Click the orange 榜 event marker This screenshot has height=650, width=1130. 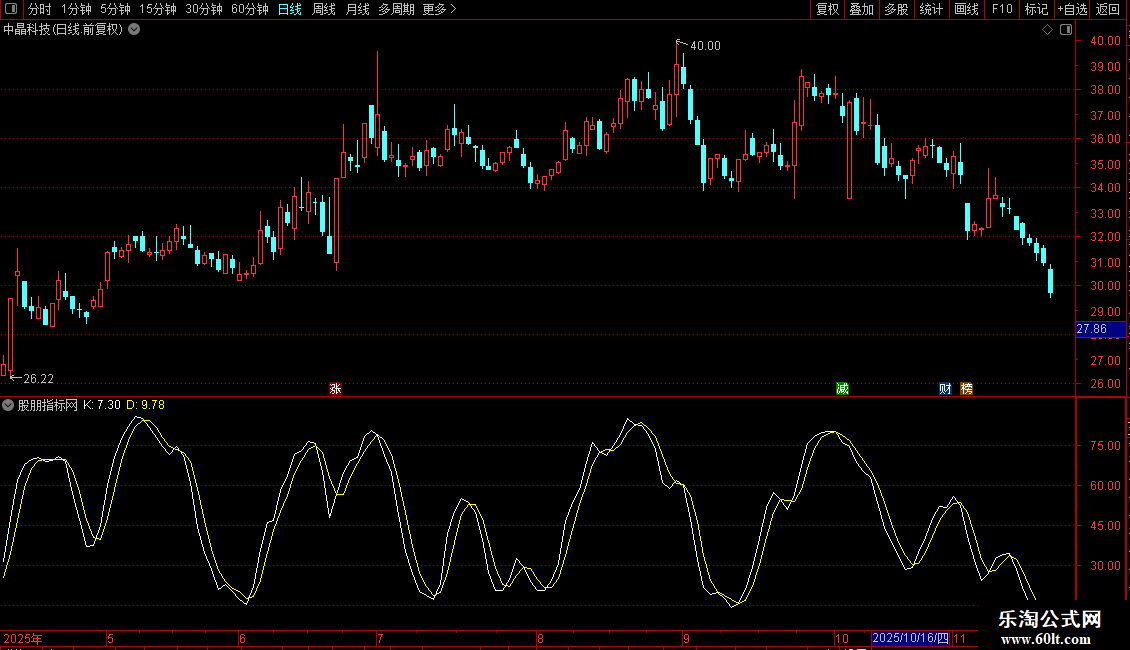[x=966, y=389]
